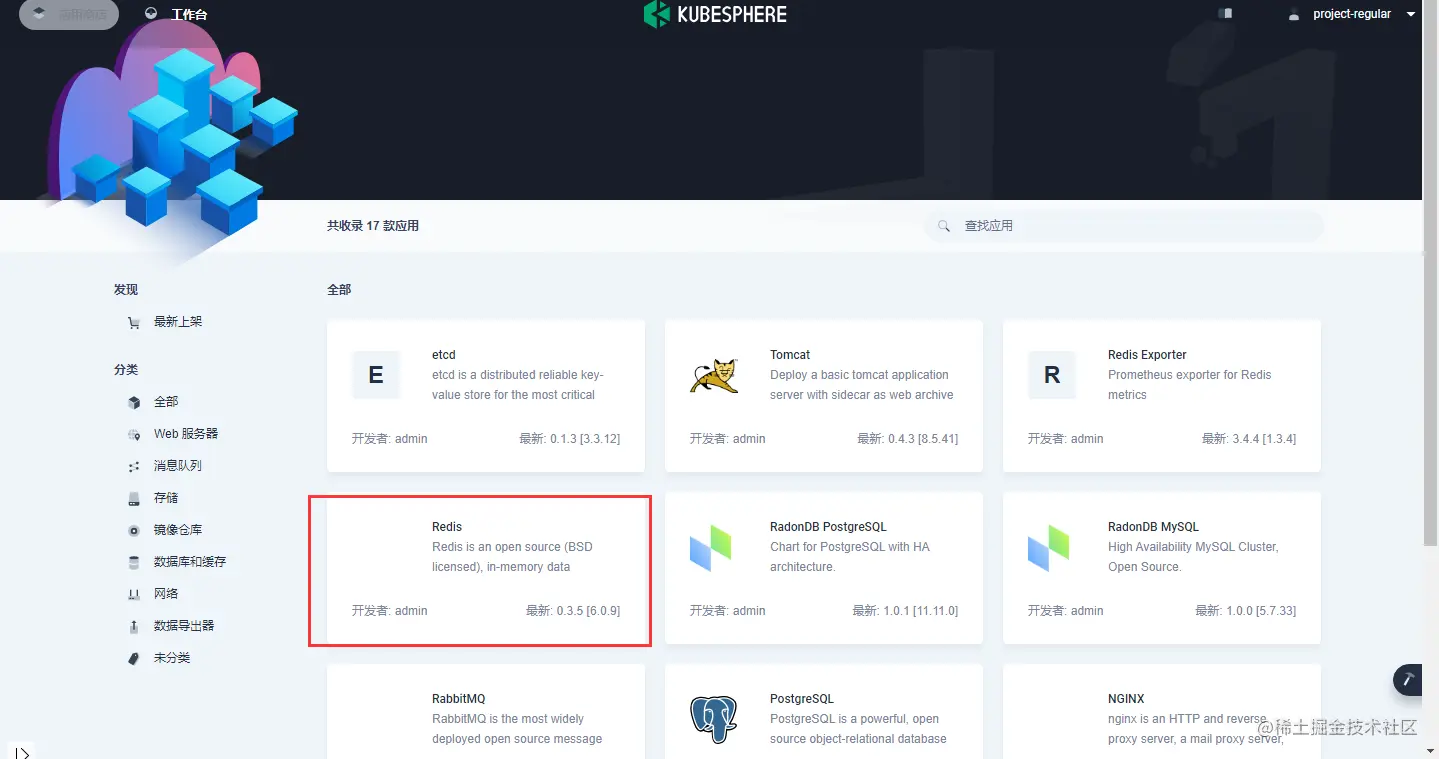
Task: Open the RadonDB PostgreSQL app title
Action: [828, 527]
